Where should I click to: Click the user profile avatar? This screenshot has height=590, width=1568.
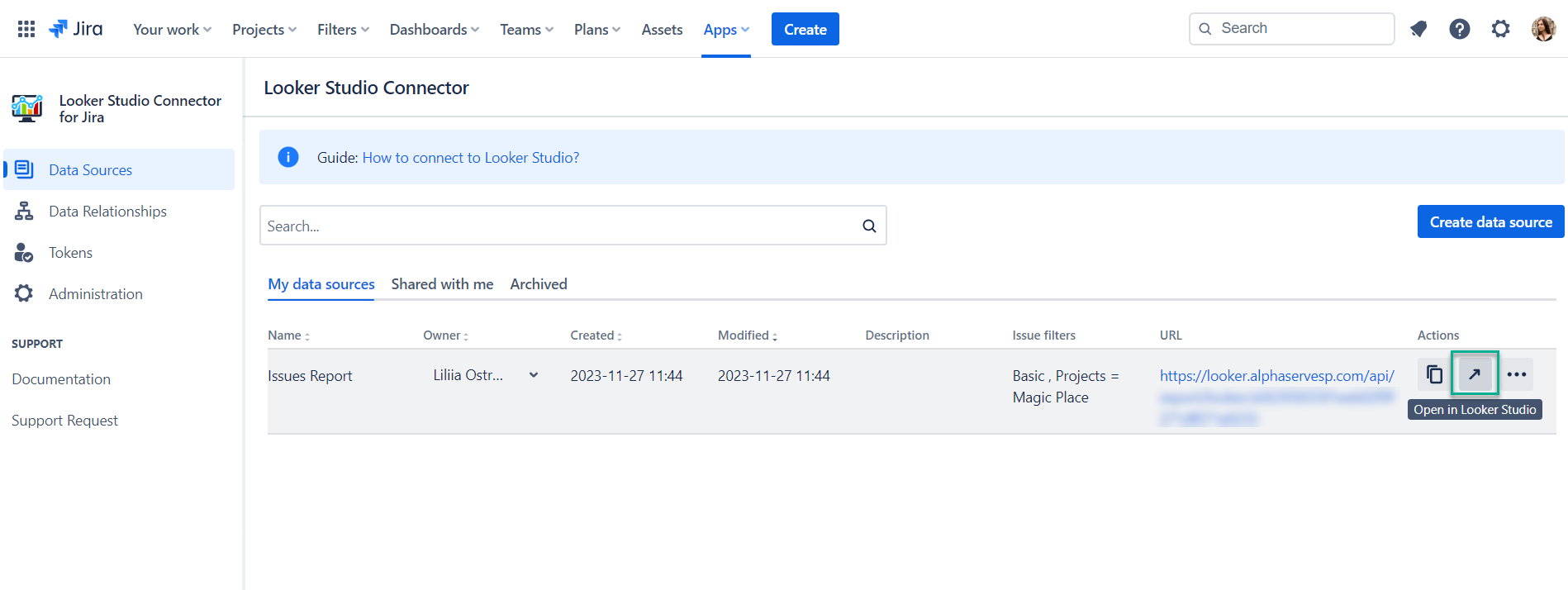coord(1542,29)
